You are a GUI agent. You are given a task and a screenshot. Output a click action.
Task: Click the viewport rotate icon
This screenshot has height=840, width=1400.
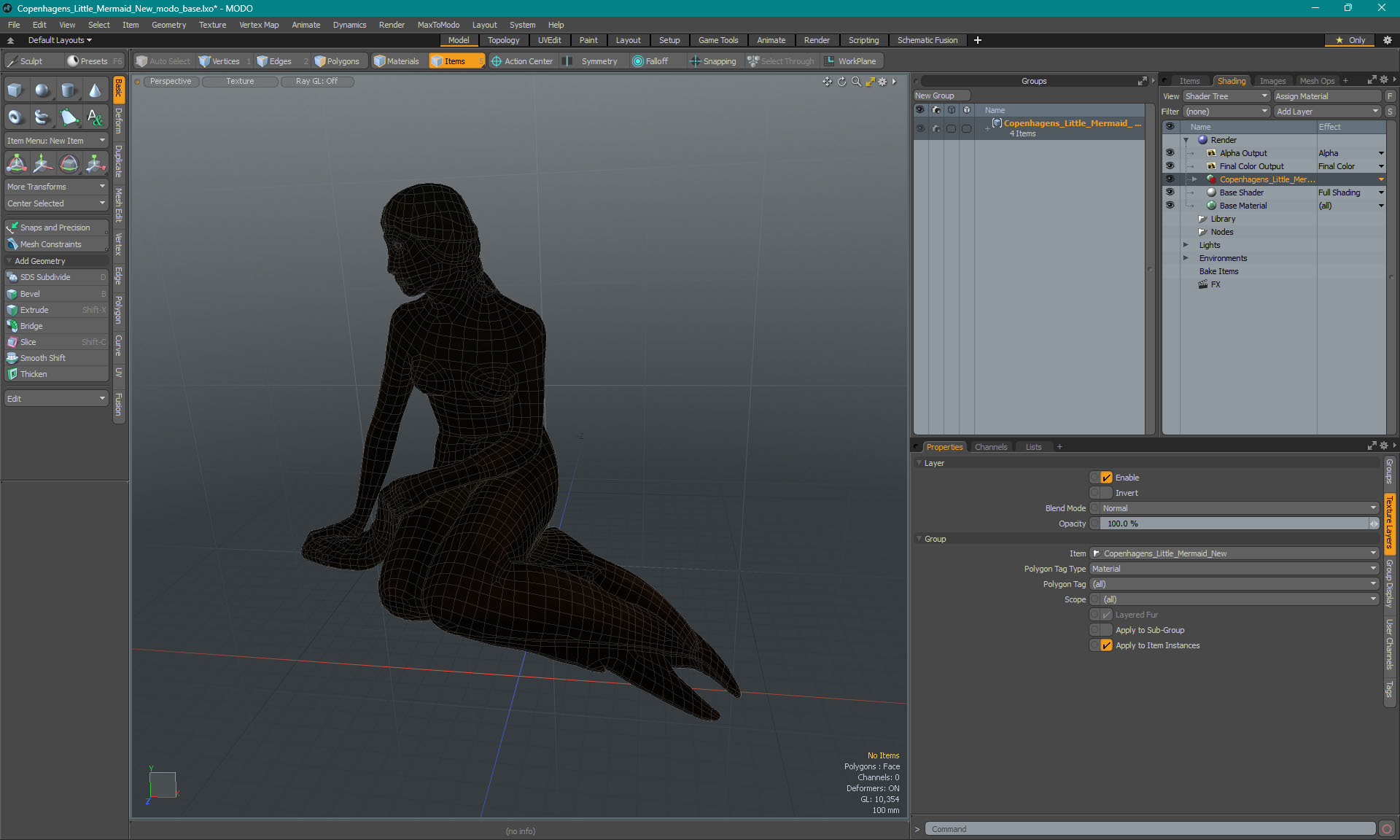841,82
